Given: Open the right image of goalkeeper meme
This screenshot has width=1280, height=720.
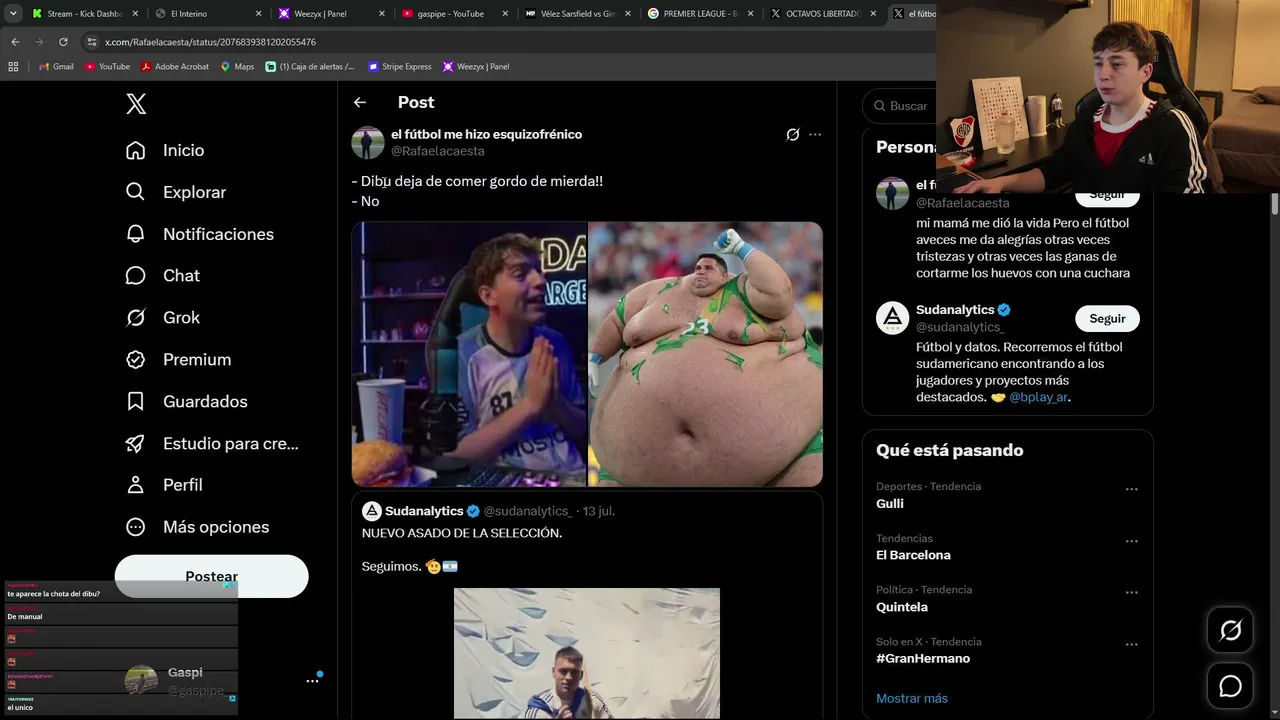Looking at the screenshot, I should (705, 354).
